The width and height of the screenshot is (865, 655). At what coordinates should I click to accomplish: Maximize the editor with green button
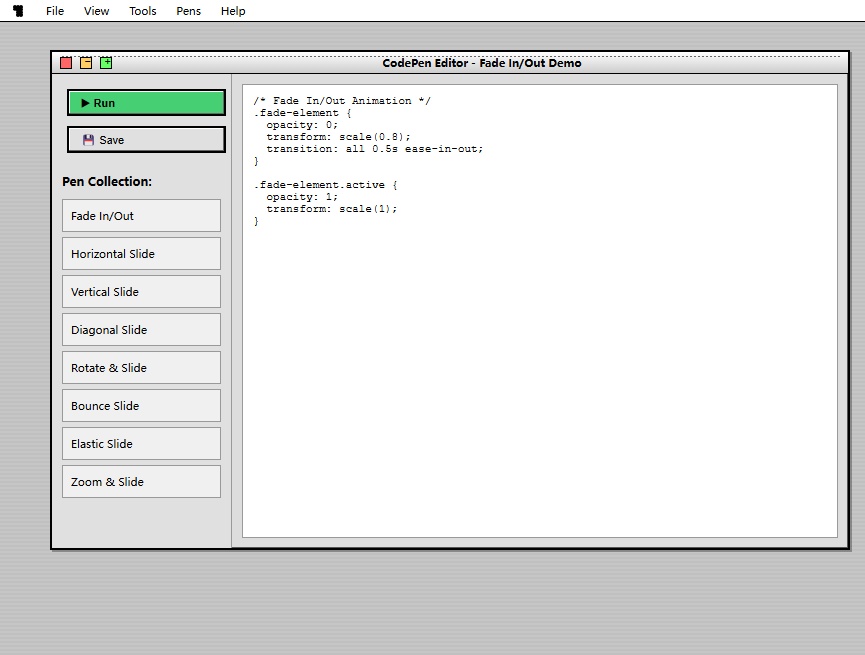(106, 63)
